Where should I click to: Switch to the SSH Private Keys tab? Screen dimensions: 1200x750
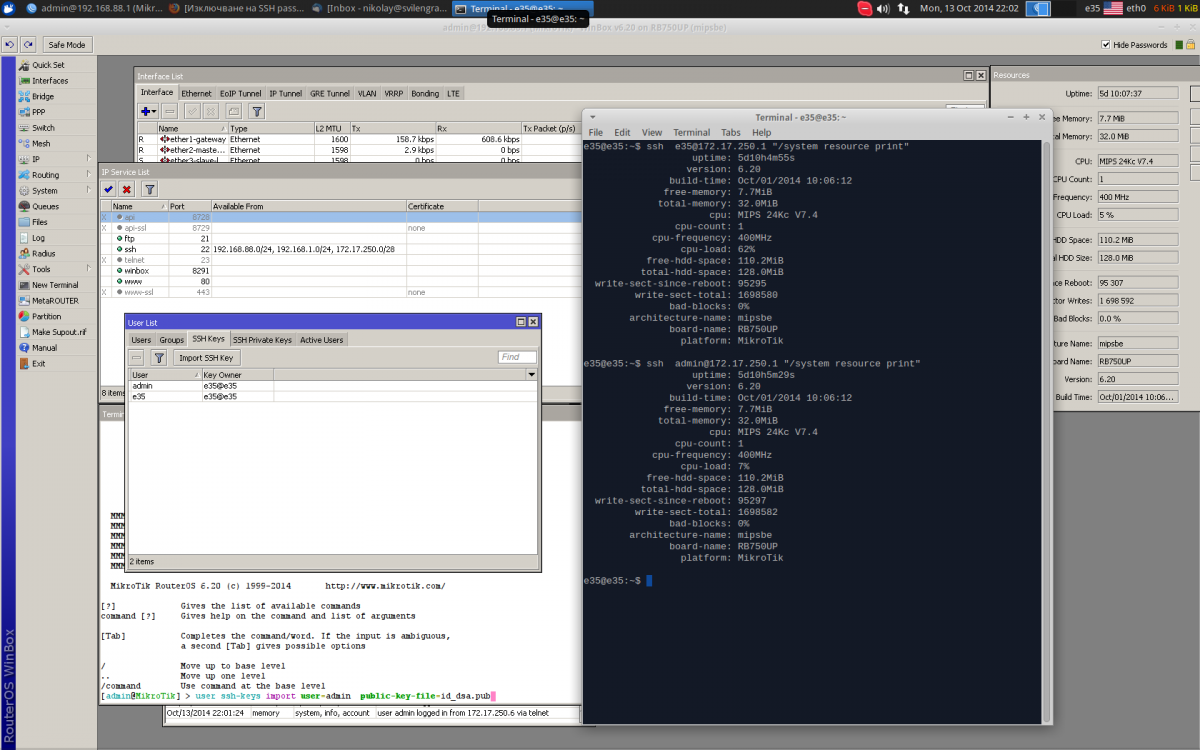262,340
